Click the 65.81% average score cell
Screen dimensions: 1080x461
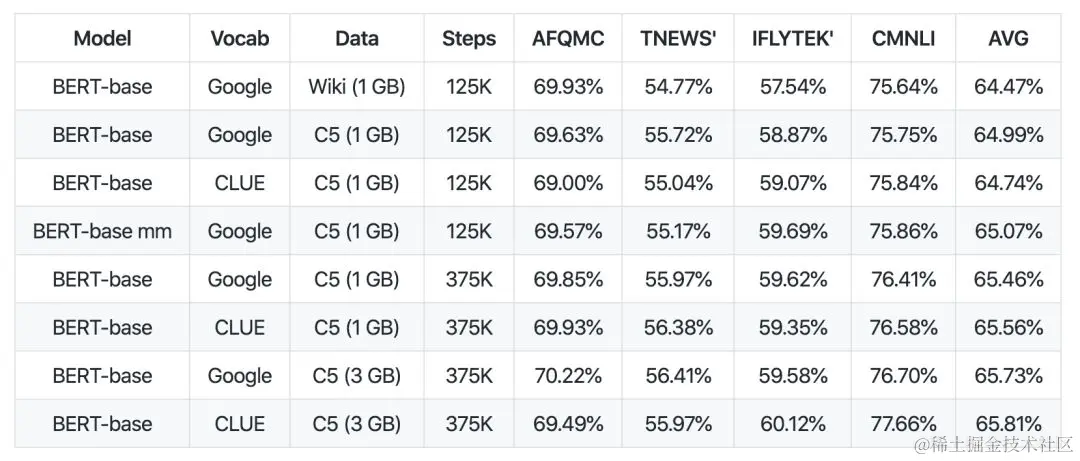(1008, 424)
